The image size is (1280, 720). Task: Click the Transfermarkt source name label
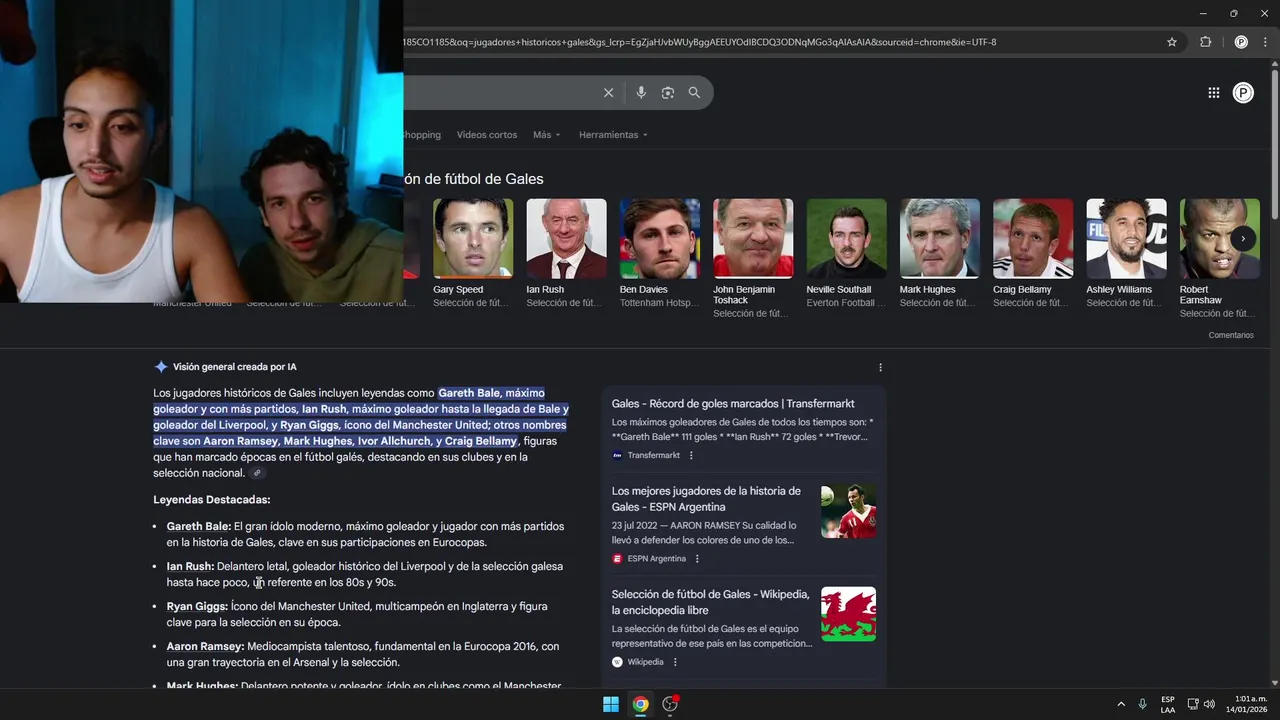coord(654,455)
